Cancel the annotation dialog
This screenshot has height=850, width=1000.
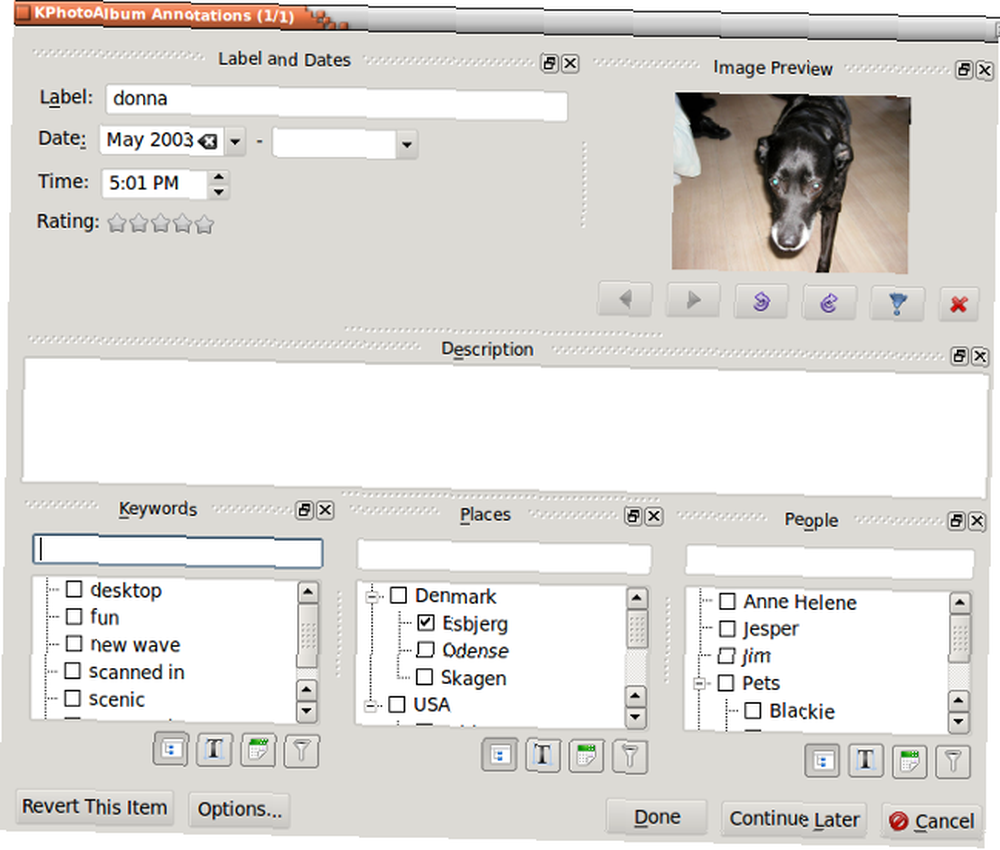[x=932, y=821]
